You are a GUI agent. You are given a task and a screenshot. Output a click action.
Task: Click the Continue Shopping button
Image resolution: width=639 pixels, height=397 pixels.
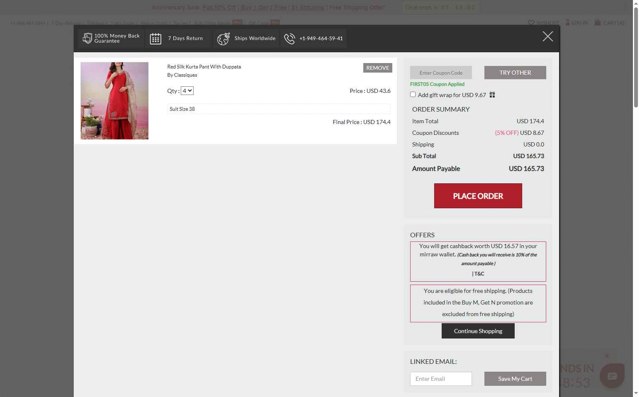(x=478, y=331)
